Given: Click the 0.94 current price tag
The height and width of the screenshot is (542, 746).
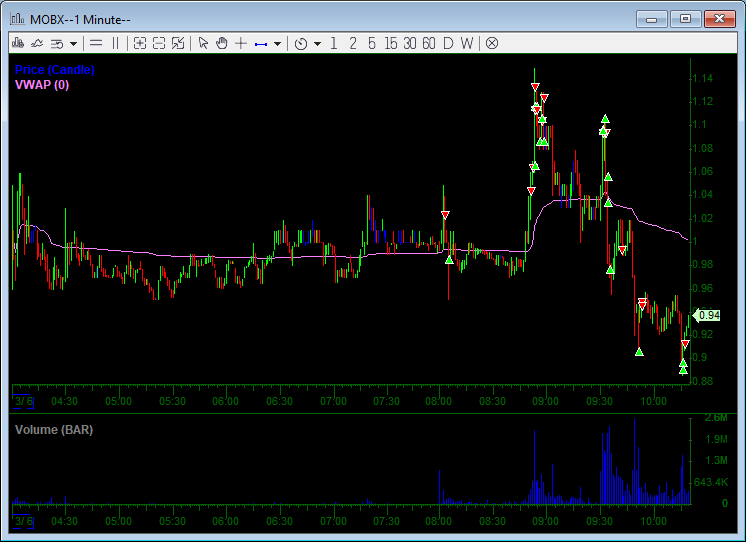Looking at the screenshot, I should (707, 315).
